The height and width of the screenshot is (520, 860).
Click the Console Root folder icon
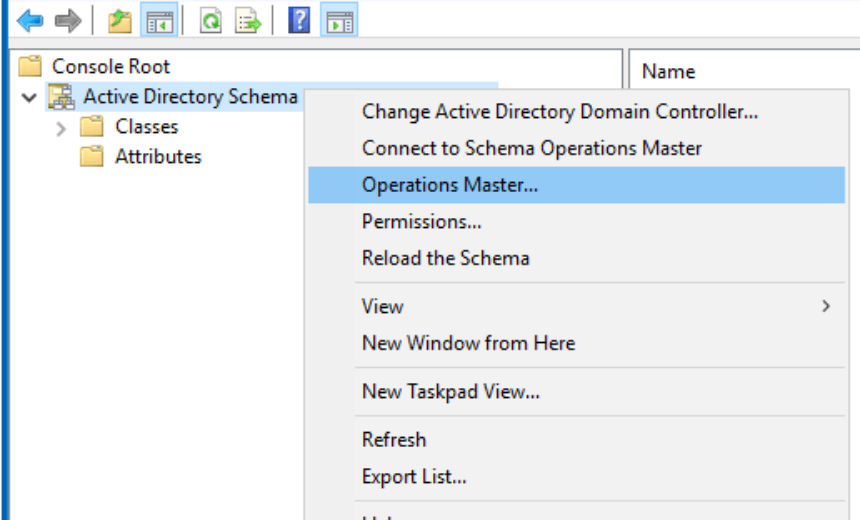tap(30, 66)
